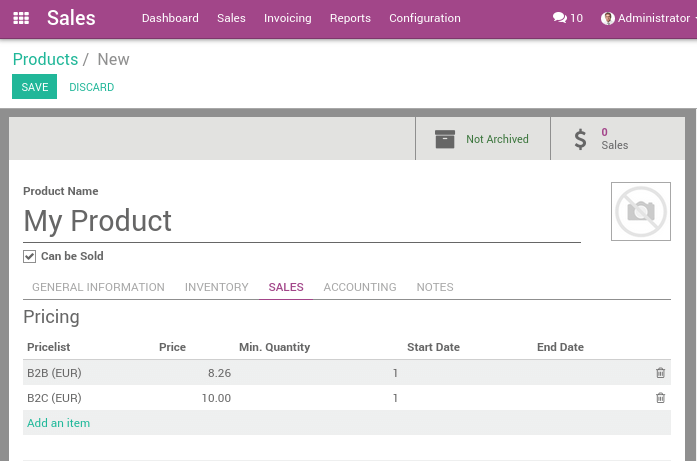Image resolution: width=697 pixels, height=461 pixels.
Task: Click the Not Archived box icon
Action: point(445,139)
